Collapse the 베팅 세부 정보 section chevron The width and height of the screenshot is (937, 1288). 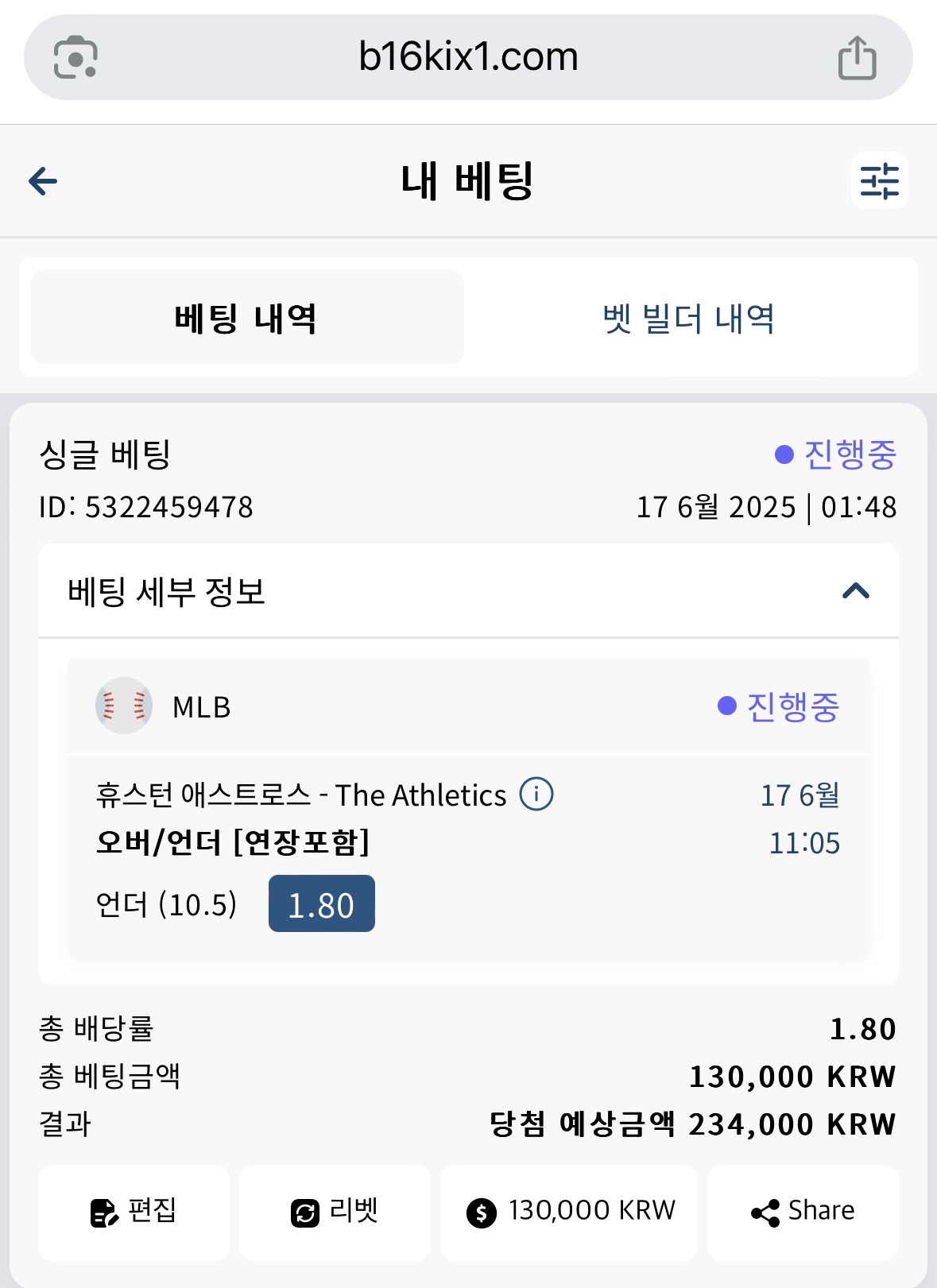(856, 591)
